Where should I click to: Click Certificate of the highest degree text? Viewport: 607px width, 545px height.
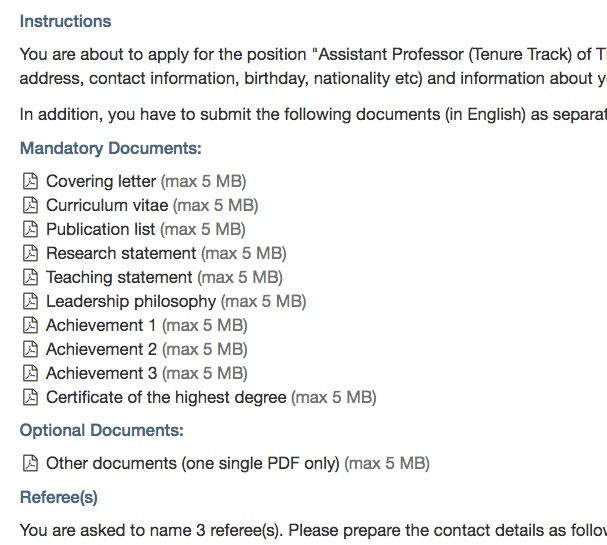166,397
